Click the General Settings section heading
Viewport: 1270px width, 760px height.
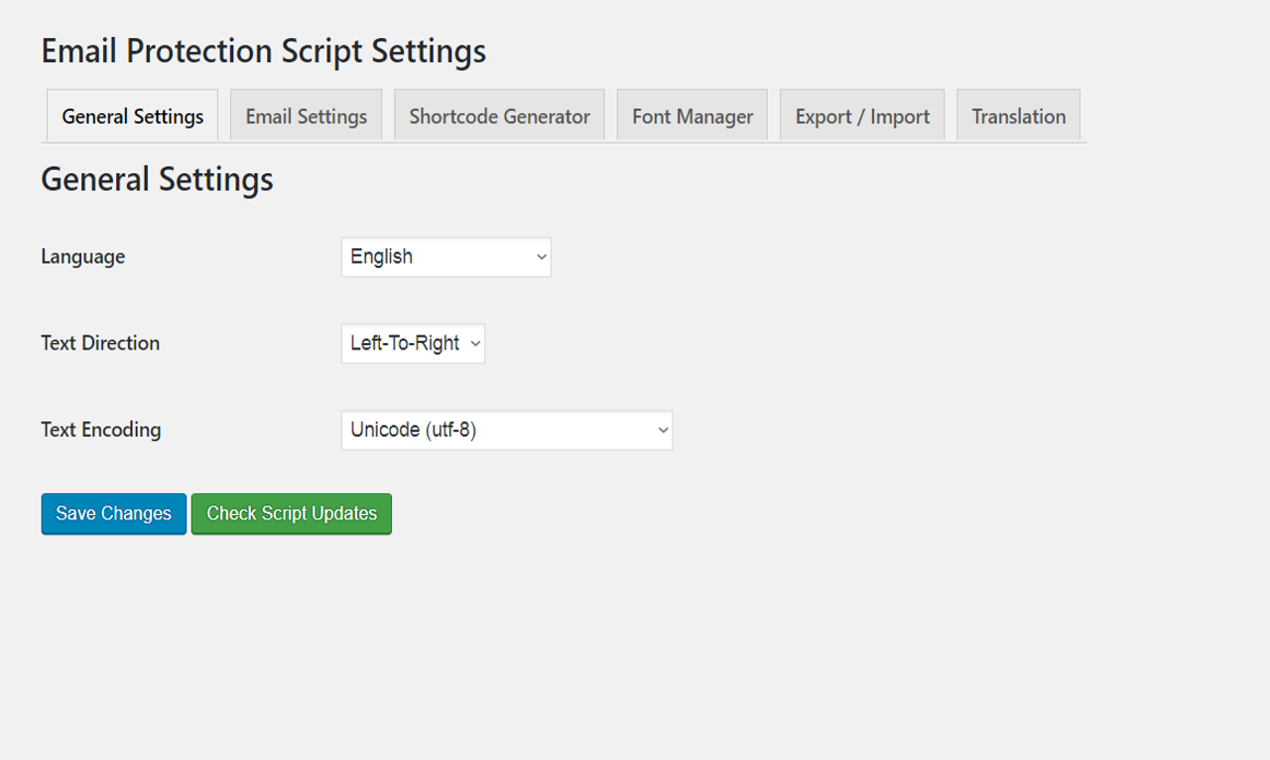(157, 180)
